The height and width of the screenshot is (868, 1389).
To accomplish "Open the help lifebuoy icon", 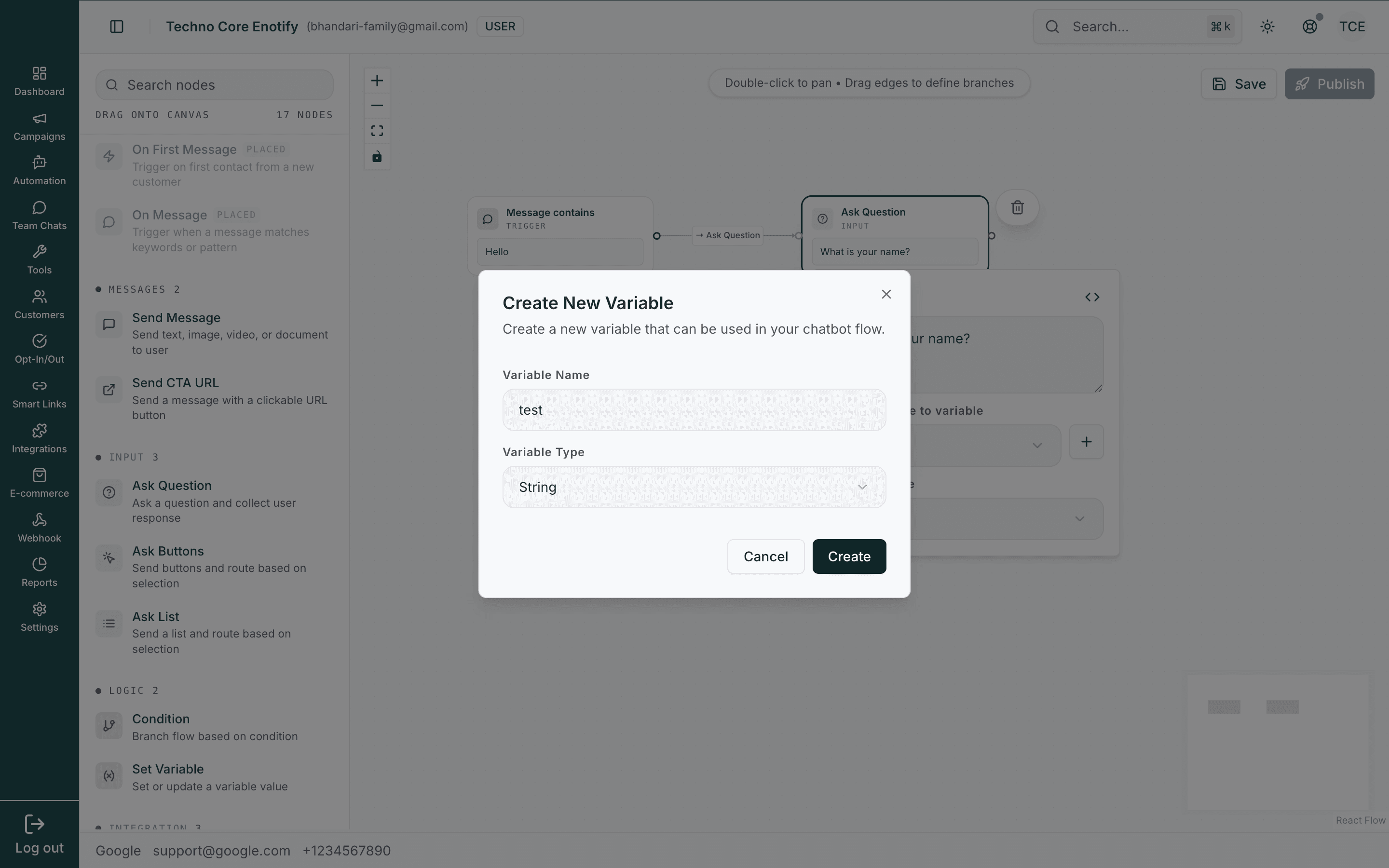I will 1309,27.
